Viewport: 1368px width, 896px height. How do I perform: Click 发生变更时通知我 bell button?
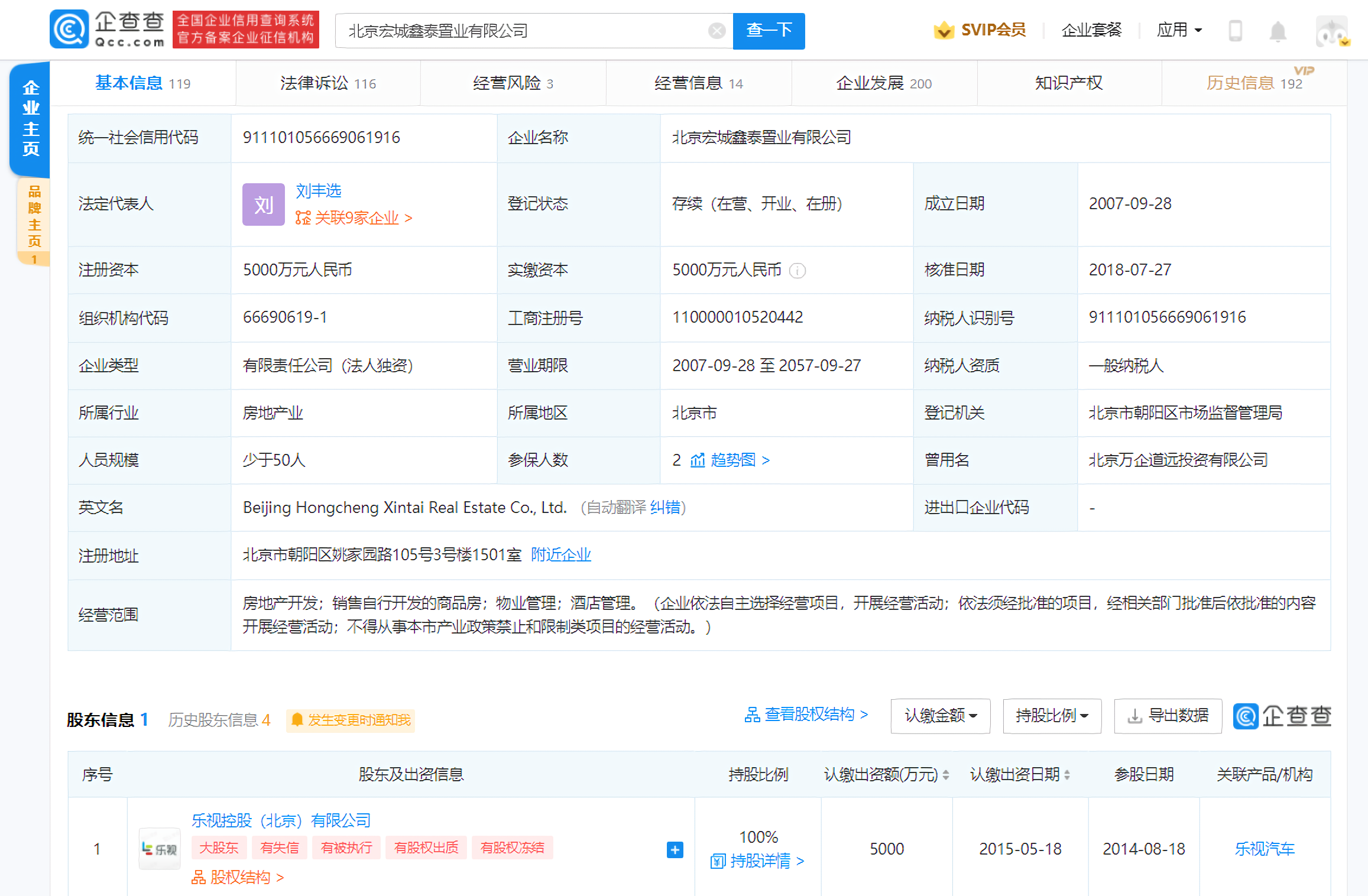(x=351, y=720)
